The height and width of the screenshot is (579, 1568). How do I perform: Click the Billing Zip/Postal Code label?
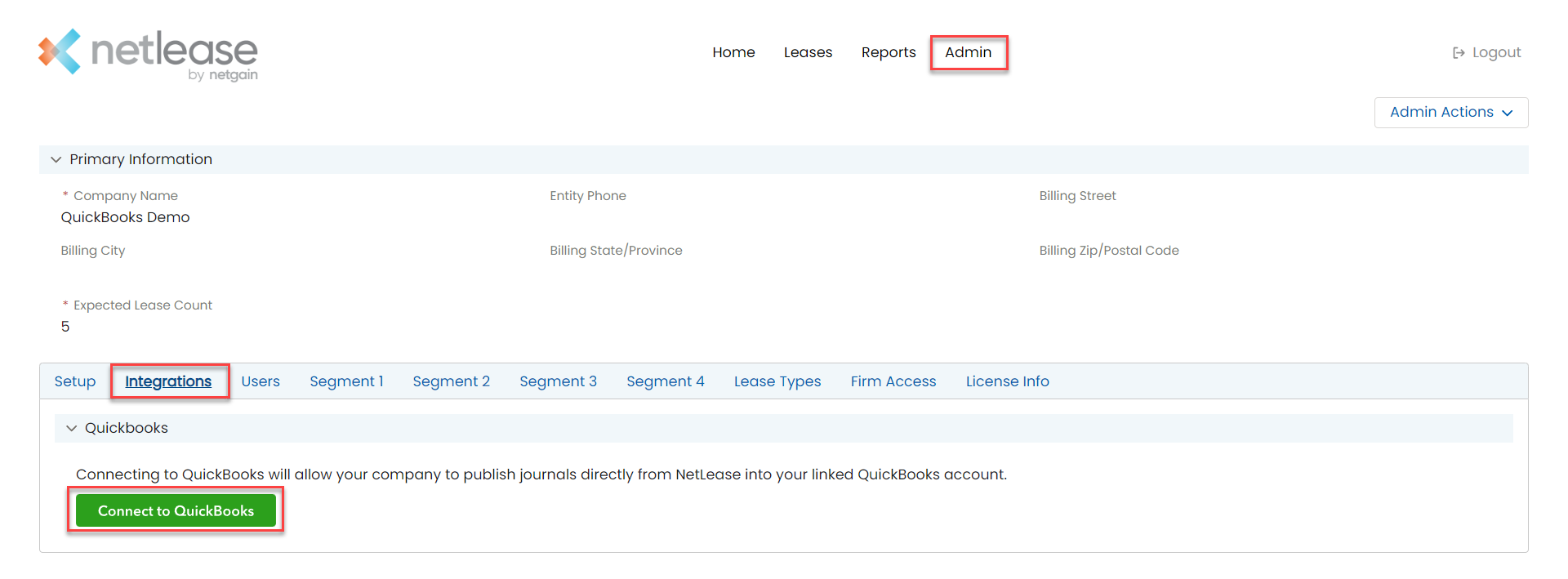point(1109,251)
